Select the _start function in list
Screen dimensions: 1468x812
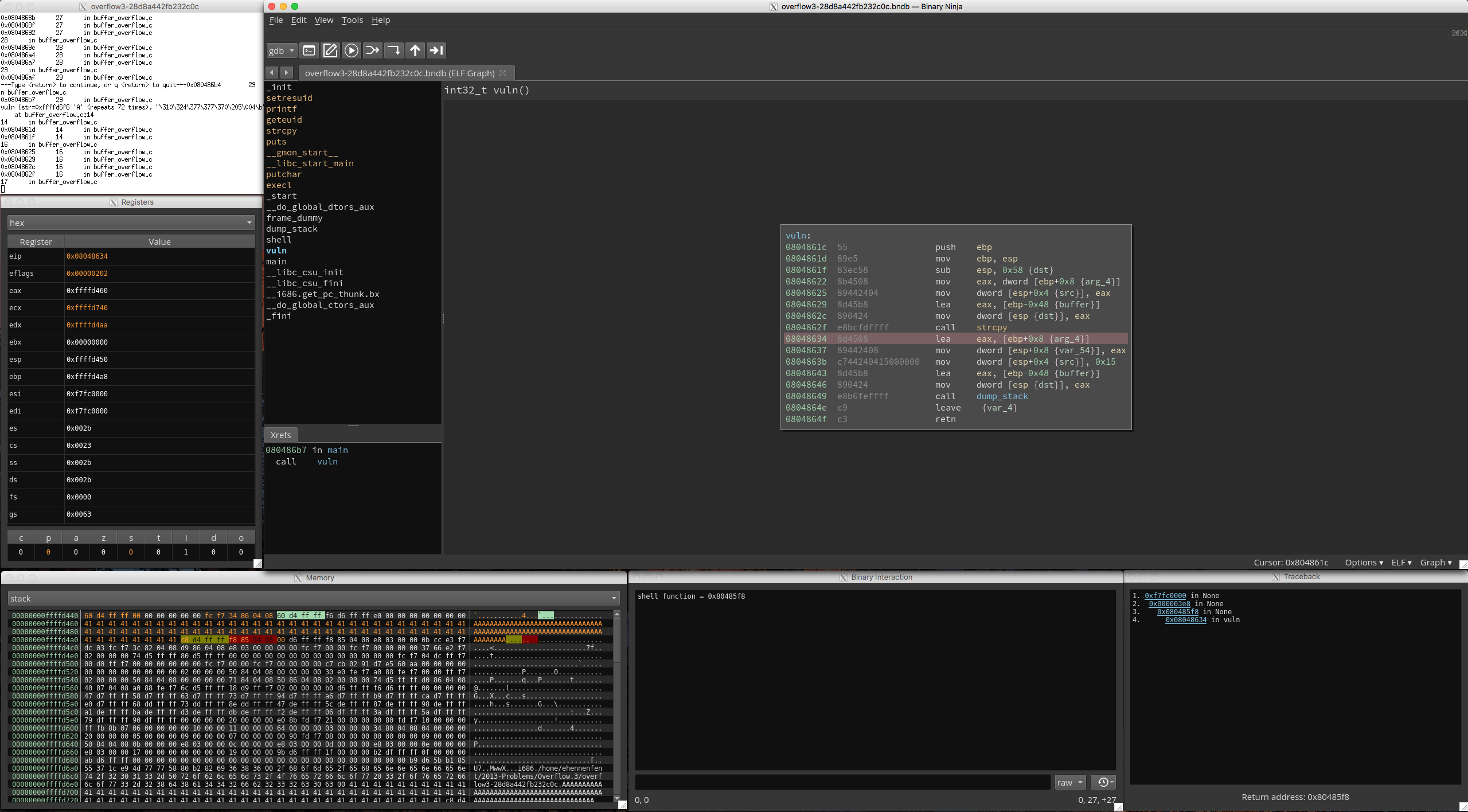point(281,196)
